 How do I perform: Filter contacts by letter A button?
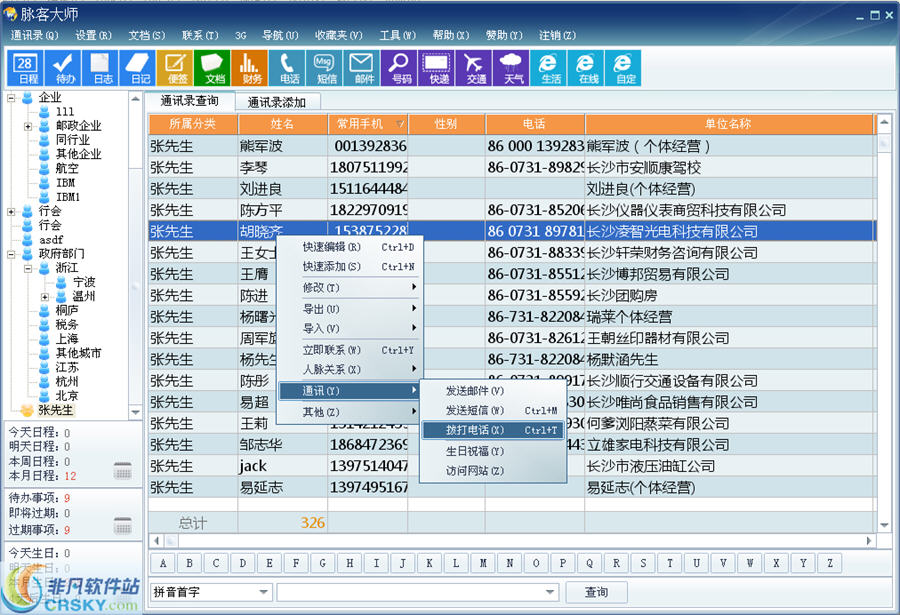pos(163,563)
